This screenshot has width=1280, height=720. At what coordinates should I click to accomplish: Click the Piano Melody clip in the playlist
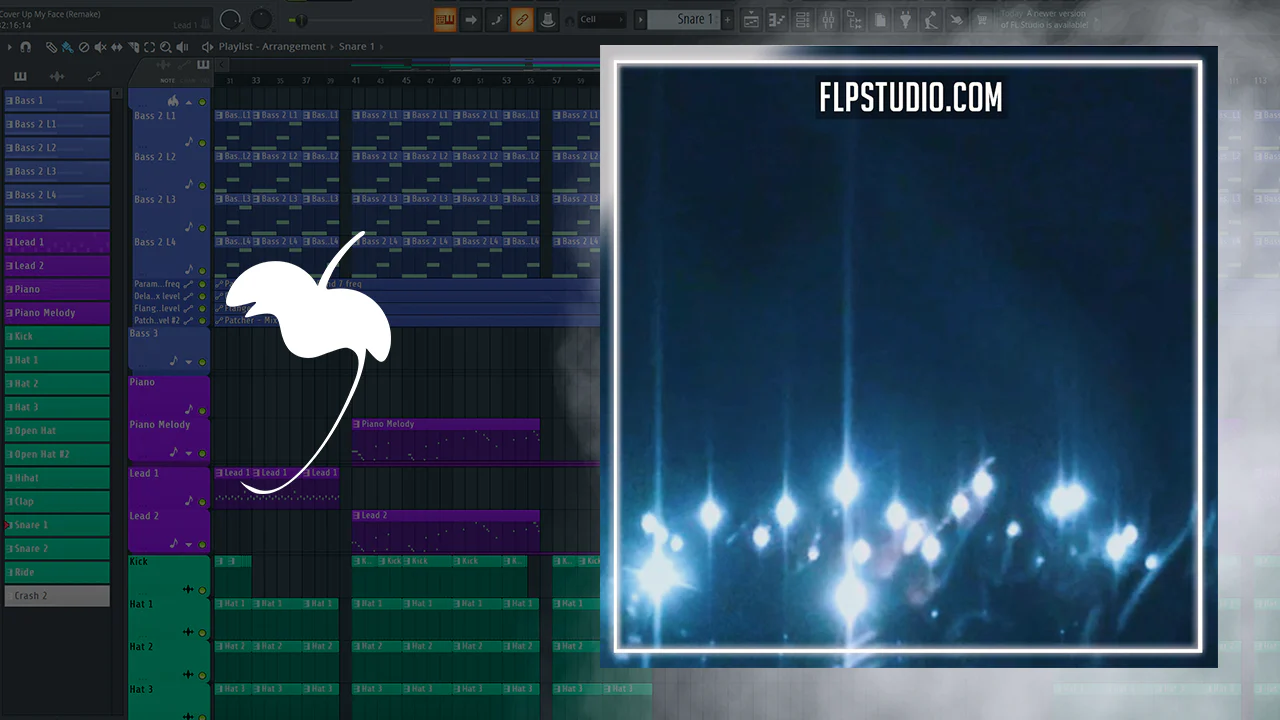(446, 439)
